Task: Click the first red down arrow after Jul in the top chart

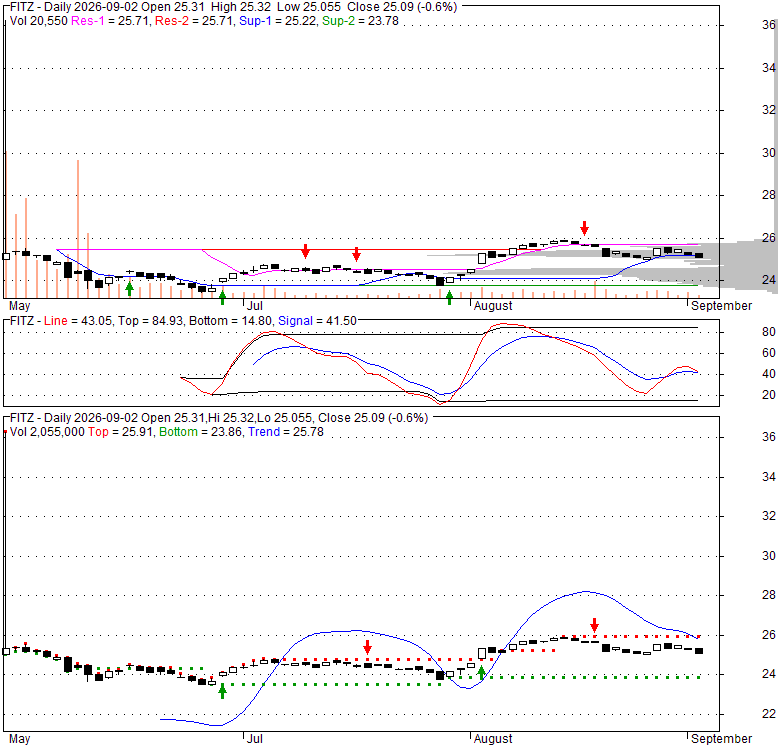Action: pyautogui.click(x=305, y=251)
